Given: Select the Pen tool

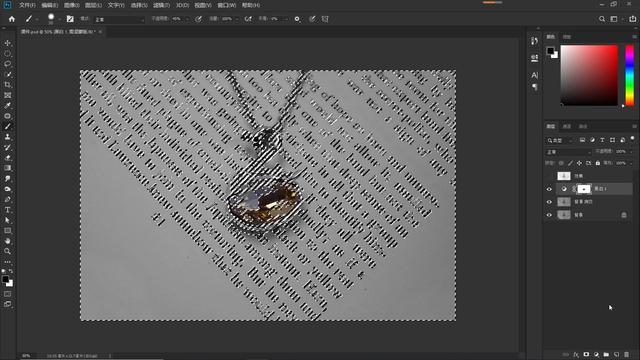Looking at the screenshot, I should pyautogui.click(x=7, y=199).
